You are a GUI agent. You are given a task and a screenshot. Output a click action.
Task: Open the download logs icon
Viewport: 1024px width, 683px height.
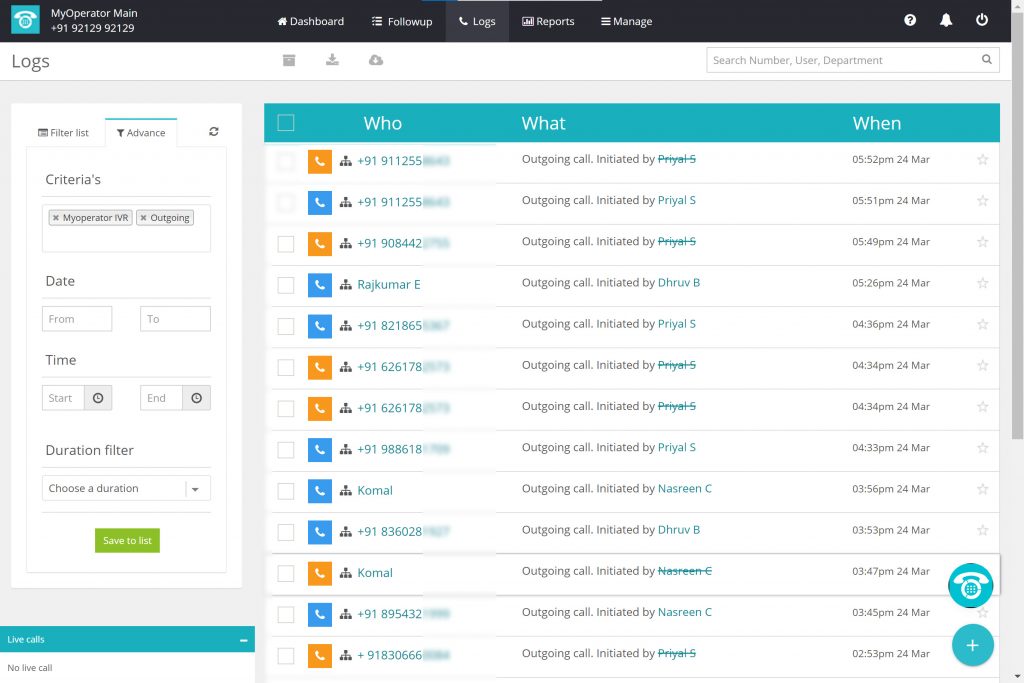pos(334,60)
